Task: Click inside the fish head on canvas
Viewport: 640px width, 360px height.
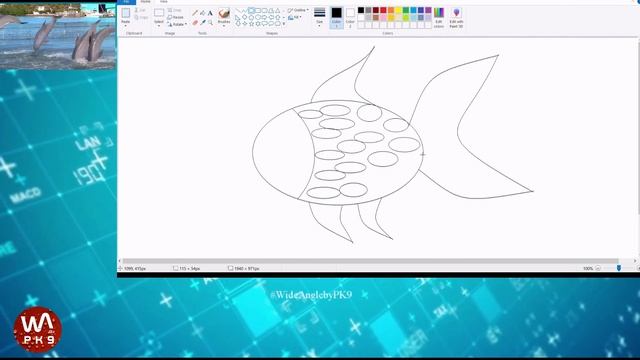Action: (x=282, y=153)
